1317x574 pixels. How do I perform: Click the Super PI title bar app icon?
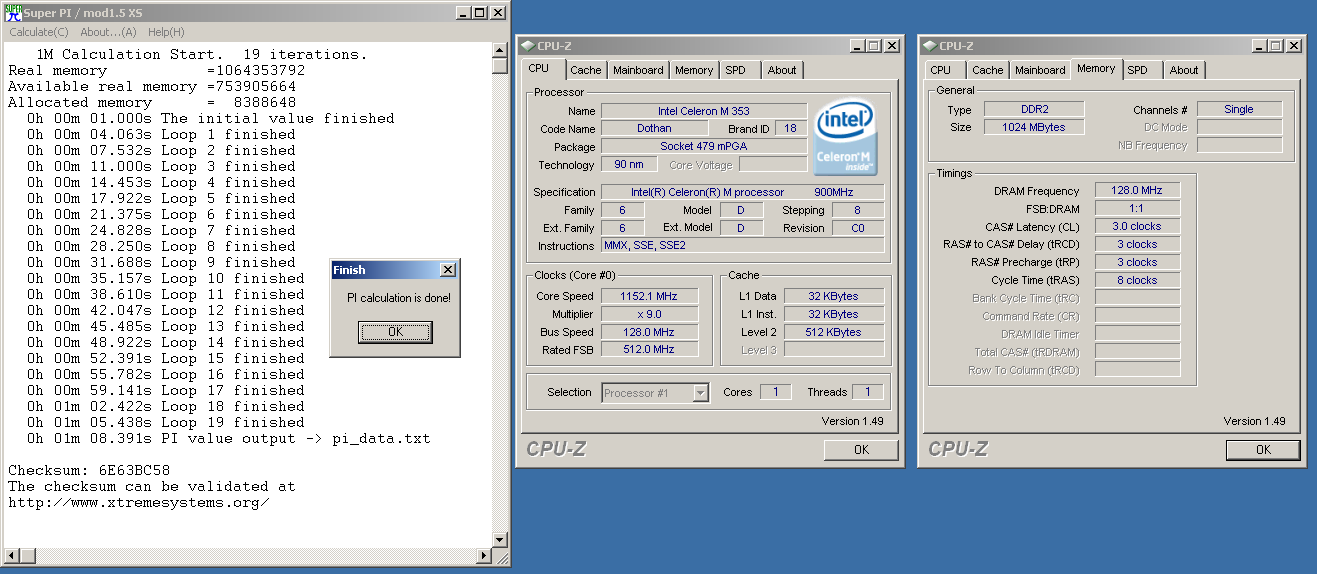13,12
